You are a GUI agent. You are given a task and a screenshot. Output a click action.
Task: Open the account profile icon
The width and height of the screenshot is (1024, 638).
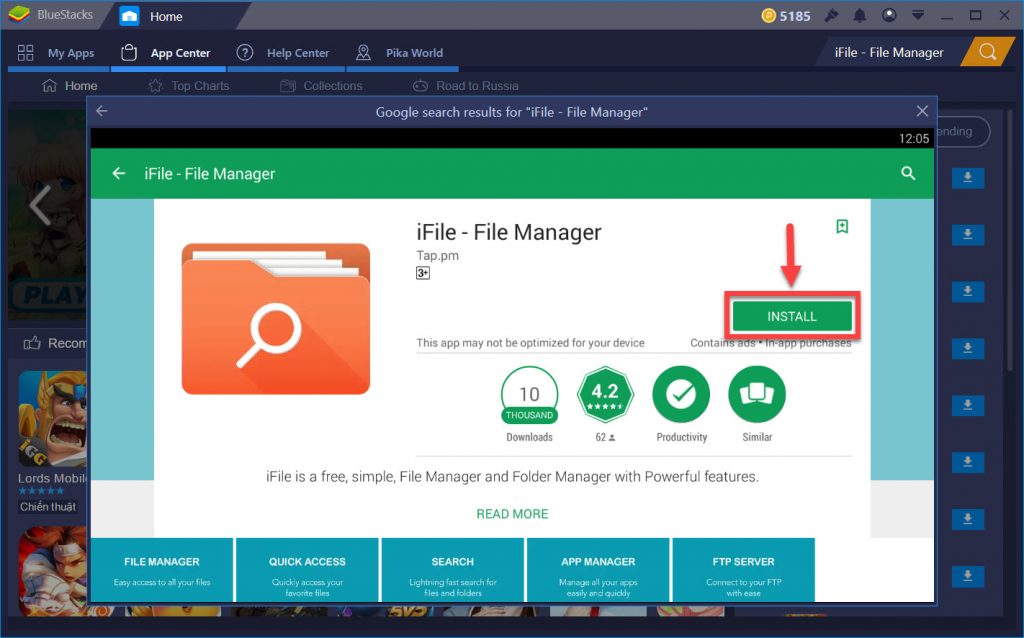point(889,15)
